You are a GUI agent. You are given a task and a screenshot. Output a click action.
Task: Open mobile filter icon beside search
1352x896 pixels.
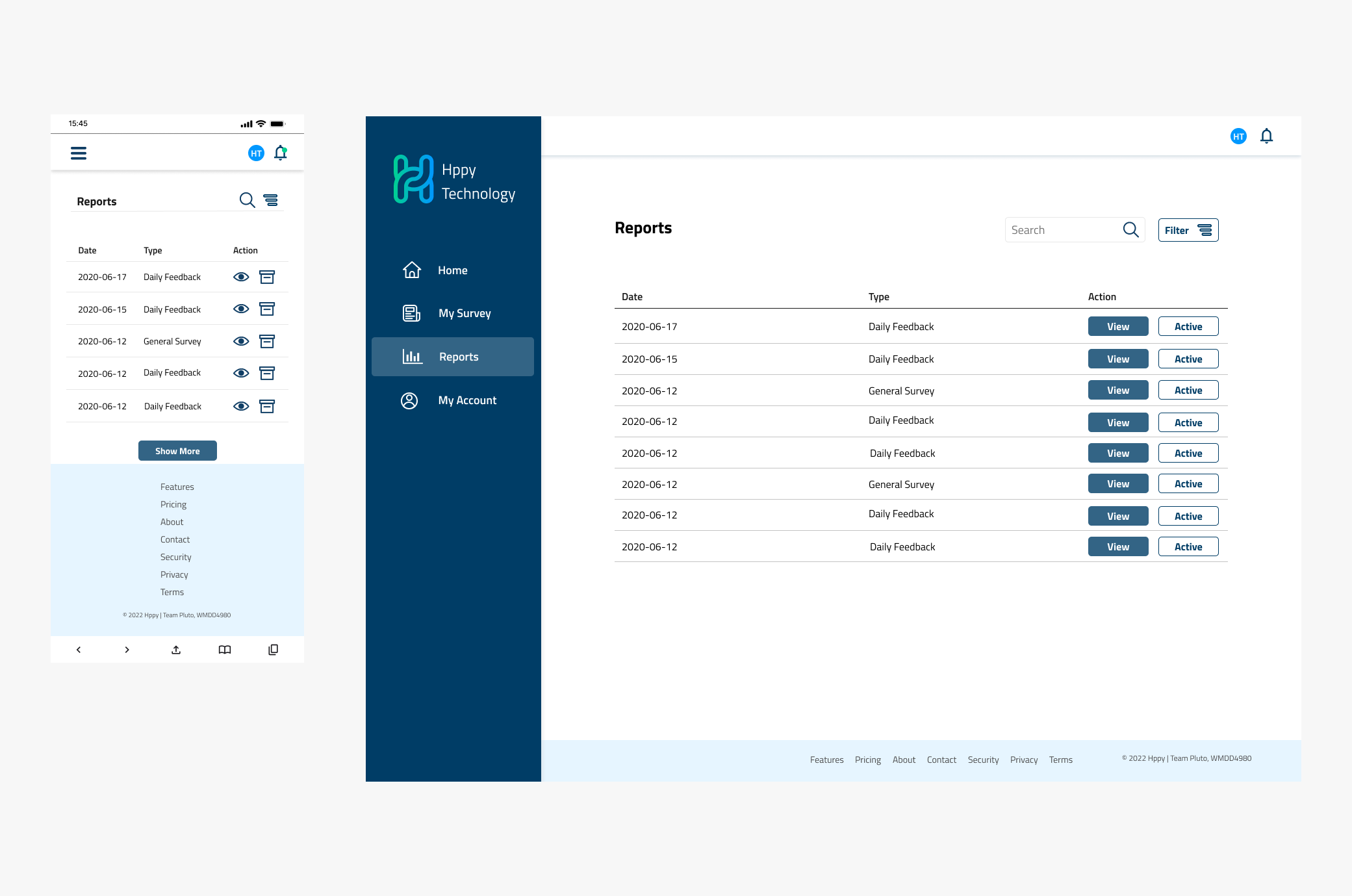click(x=270, y=200)
